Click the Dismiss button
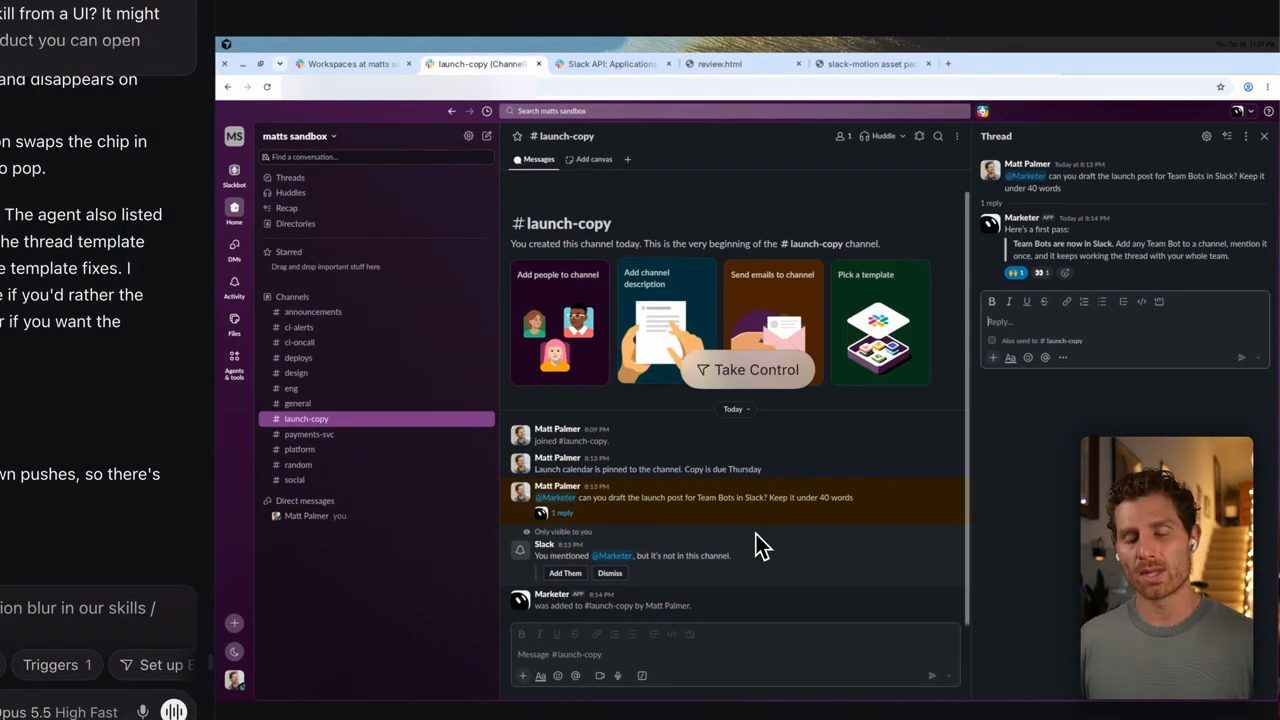 pos(610,573)
